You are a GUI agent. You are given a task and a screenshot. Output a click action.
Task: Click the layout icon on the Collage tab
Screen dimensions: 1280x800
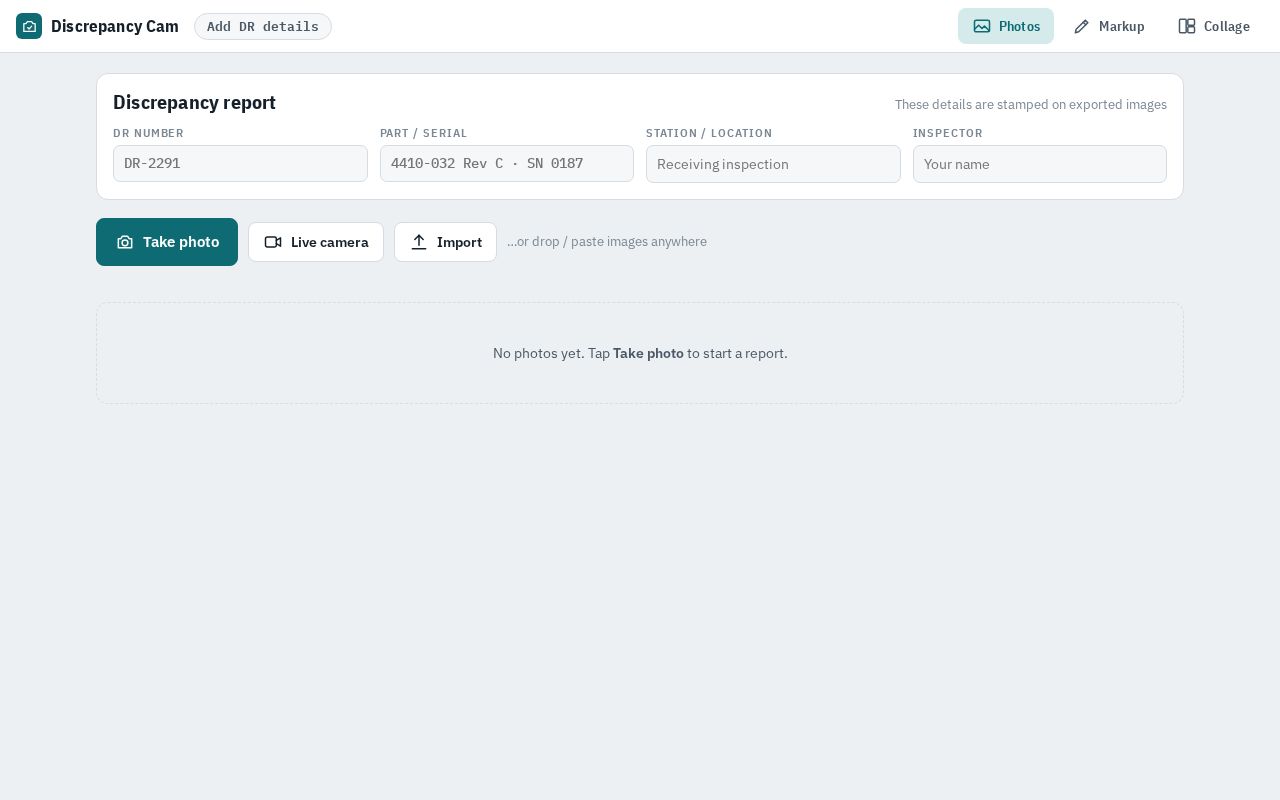[1187, 26]
